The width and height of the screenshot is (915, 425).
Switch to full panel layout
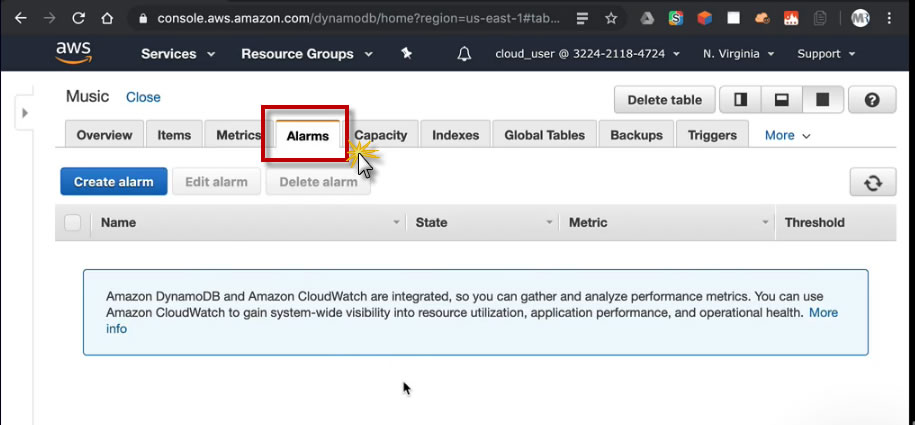pos(823,99)
